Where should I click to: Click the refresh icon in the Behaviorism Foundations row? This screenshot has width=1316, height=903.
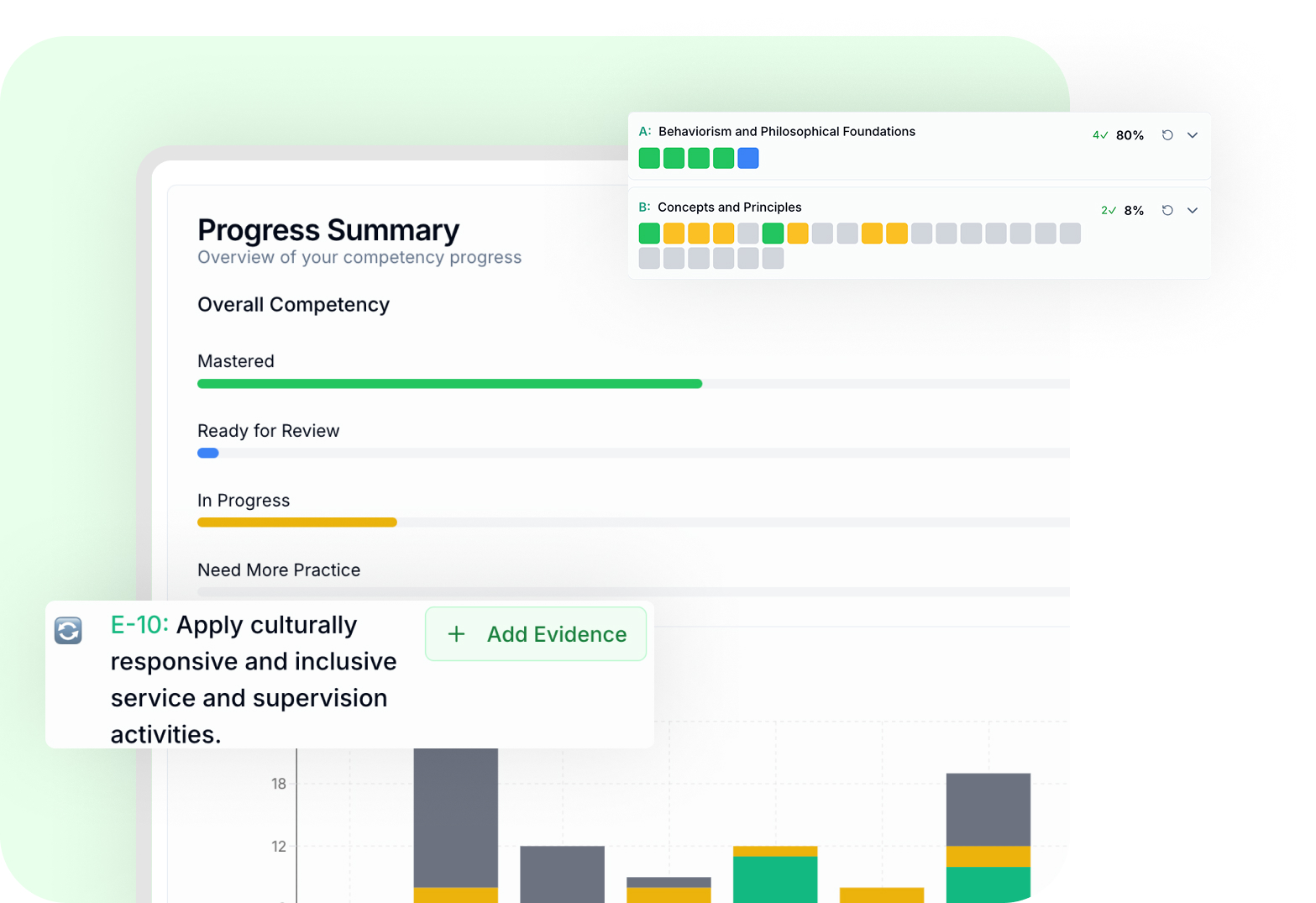pyautogui.click(x=1167, y=134)
